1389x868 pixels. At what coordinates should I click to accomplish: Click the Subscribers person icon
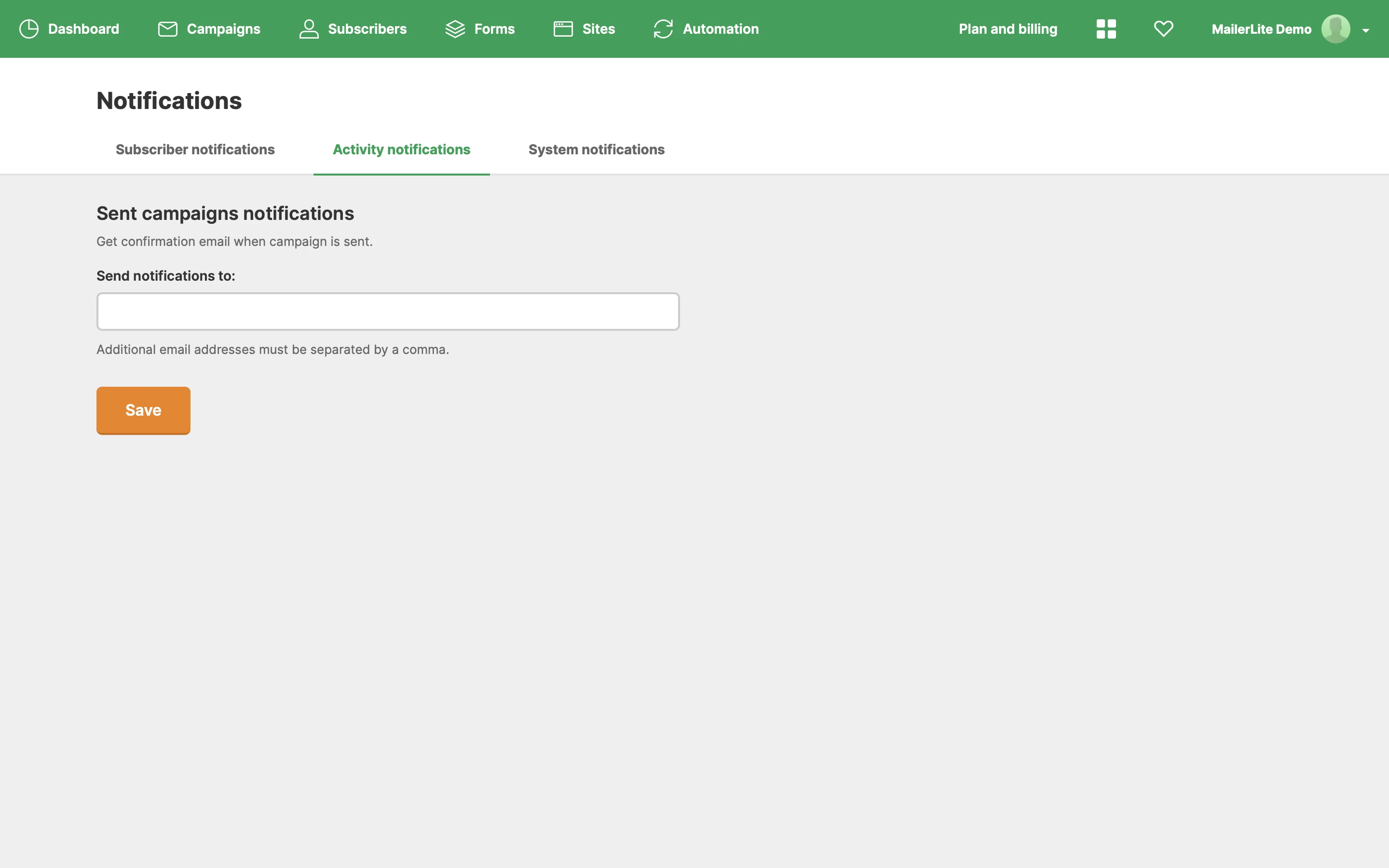click(309, 29)
